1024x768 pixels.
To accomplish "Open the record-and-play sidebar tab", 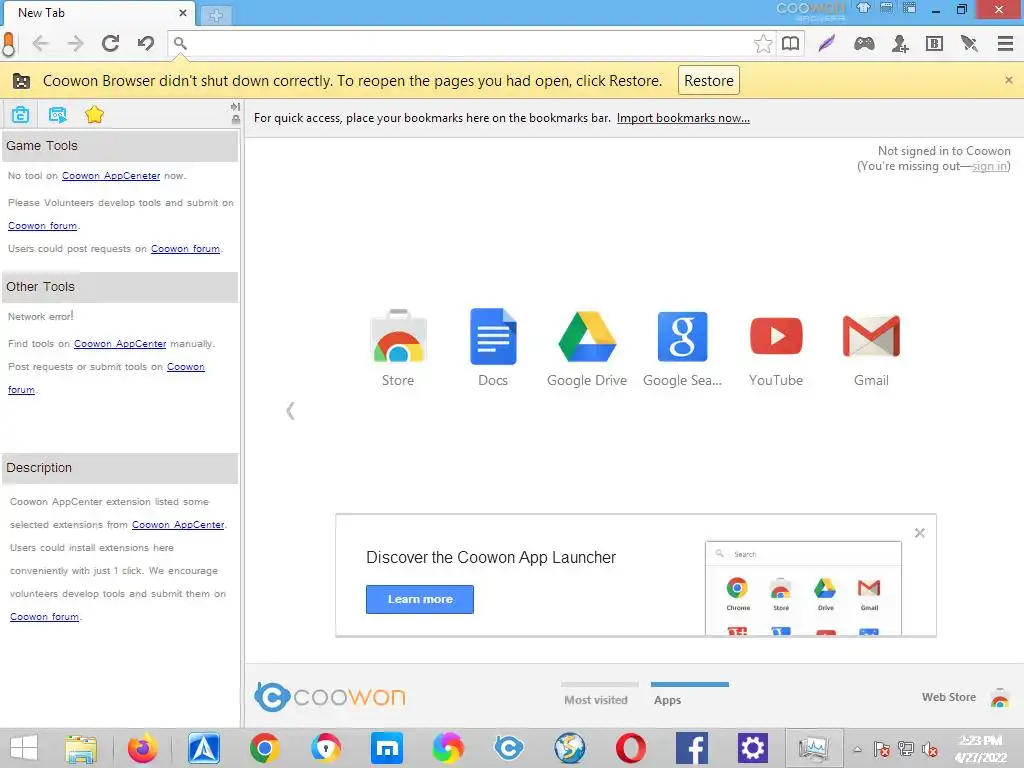I will tap(57, 115).
